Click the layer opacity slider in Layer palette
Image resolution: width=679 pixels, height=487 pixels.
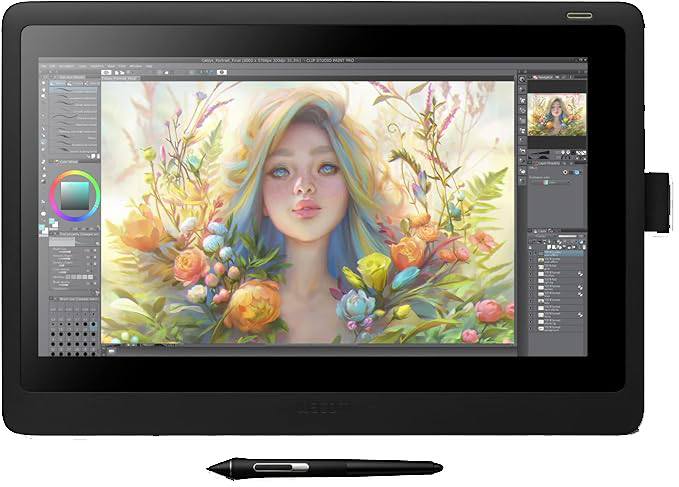pos(568,236)
